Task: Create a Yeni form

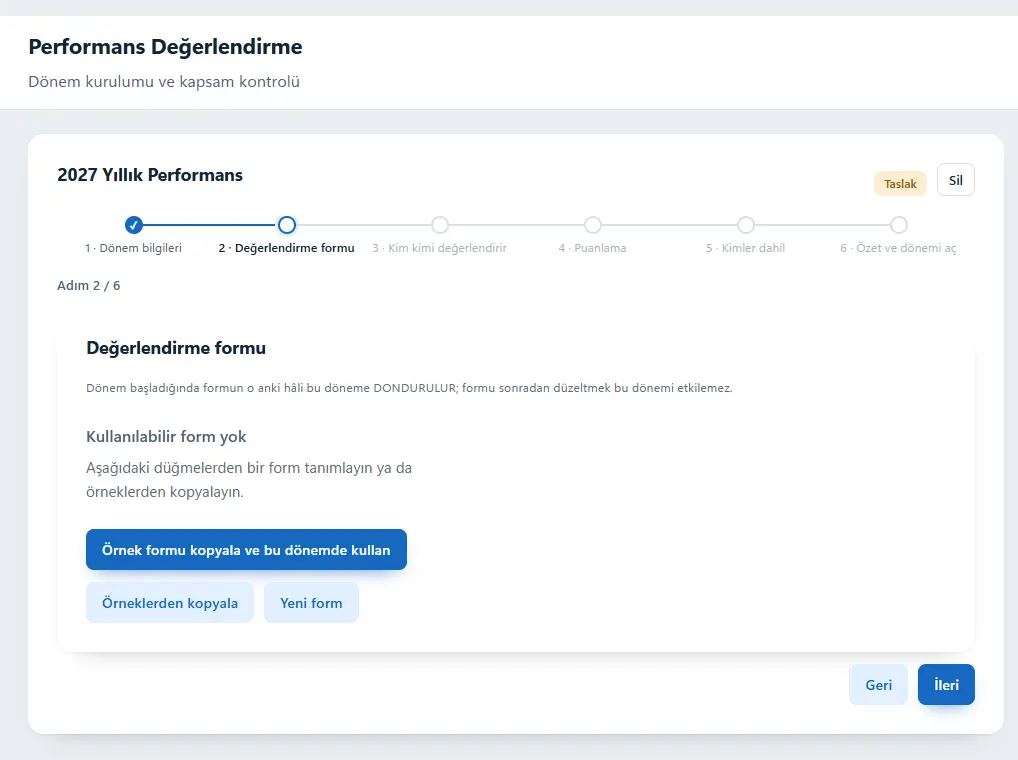Action: point(311,603)
